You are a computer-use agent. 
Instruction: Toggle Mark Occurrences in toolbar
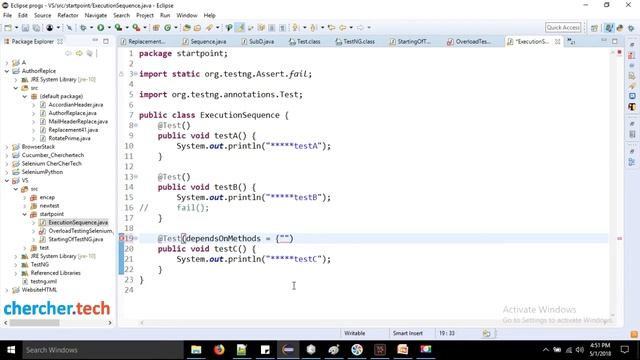point(240,28)
